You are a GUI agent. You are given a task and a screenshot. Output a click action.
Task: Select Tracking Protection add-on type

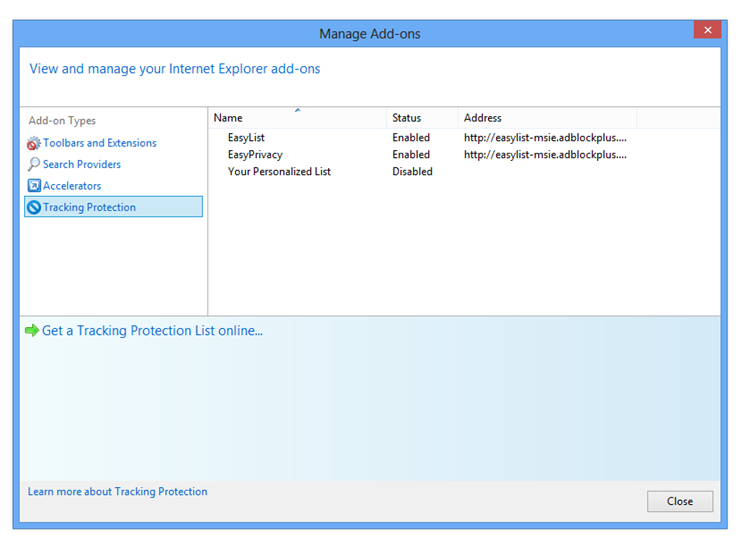[x=114, y=207]
